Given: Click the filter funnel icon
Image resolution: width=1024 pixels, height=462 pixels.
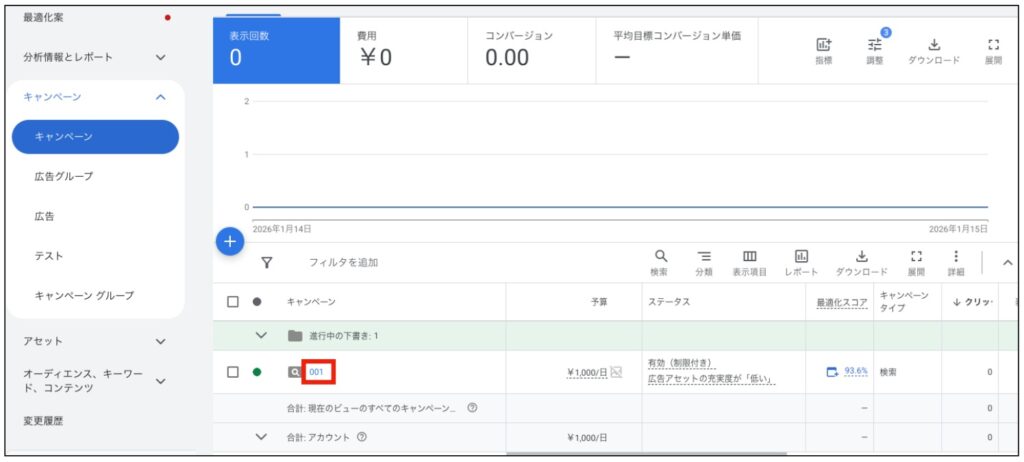Looking at the screenshot, I should point(267,263).
